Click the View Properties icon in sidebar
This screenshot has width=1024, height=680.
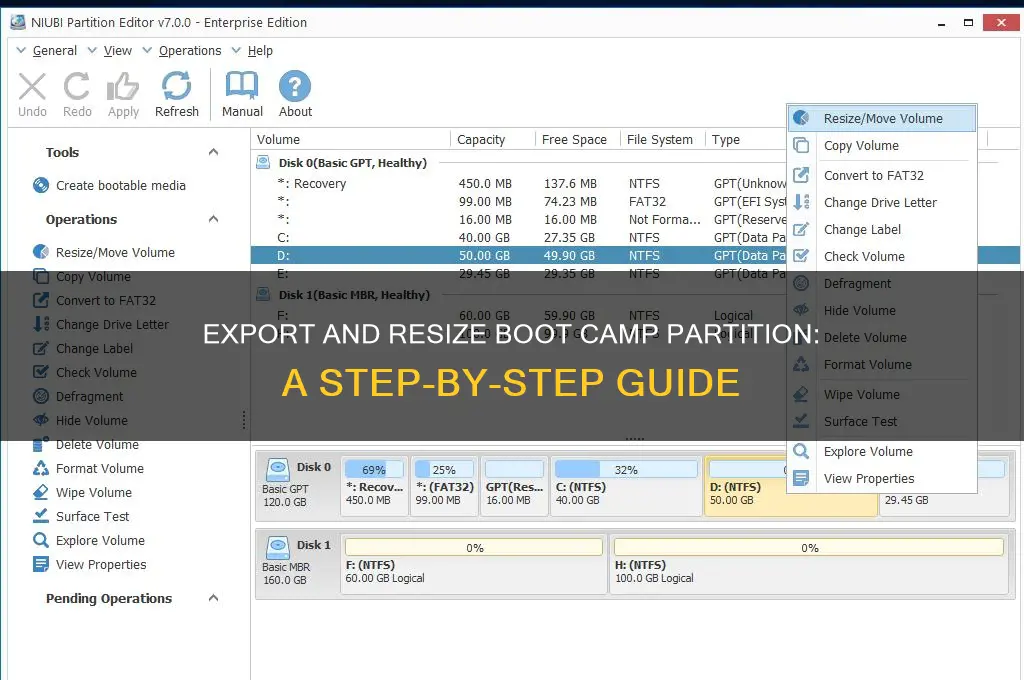coord(40,564)
